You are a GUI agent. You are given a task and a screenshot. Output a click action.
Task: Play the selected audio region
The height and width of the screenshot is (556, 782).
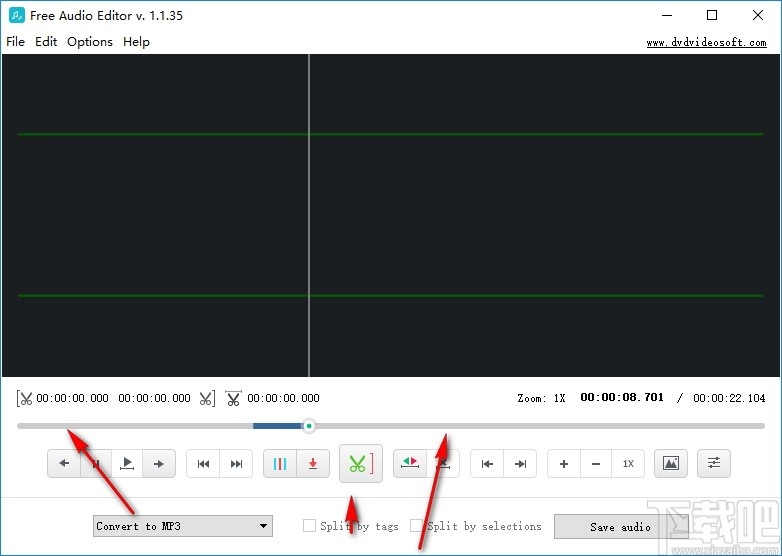coord(127,464)
